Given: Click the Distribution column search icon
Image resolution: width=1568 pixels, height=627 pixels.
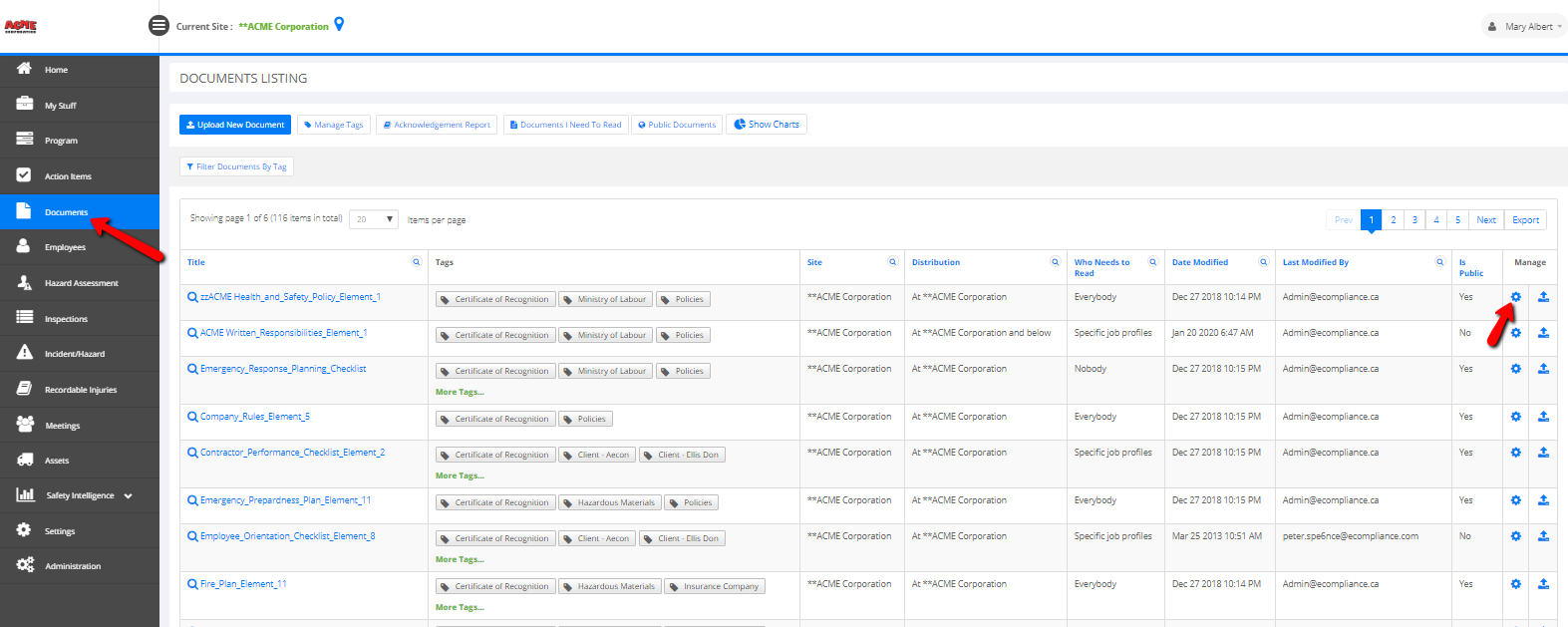Looking at the screenshot, I should tap(1056, 262).
